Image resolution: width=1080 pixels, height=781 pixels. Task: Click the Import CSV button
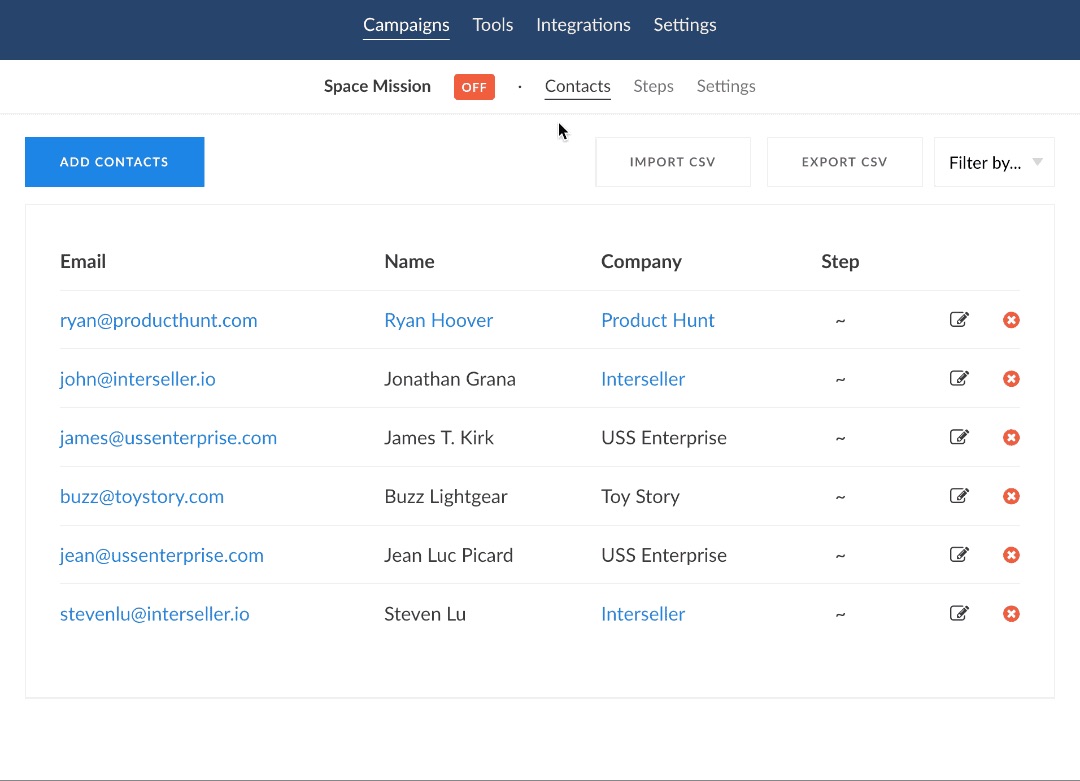(x=673, y=162)
